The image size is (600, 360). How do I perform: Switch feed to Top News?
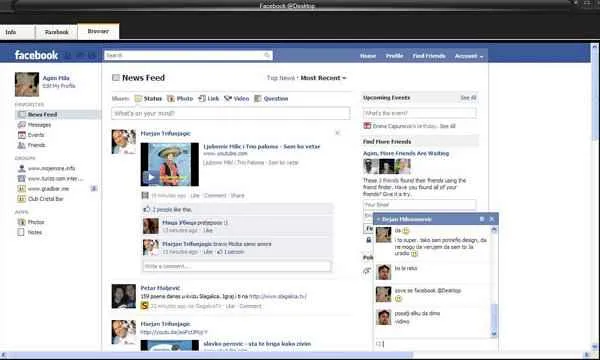[280, 78]
